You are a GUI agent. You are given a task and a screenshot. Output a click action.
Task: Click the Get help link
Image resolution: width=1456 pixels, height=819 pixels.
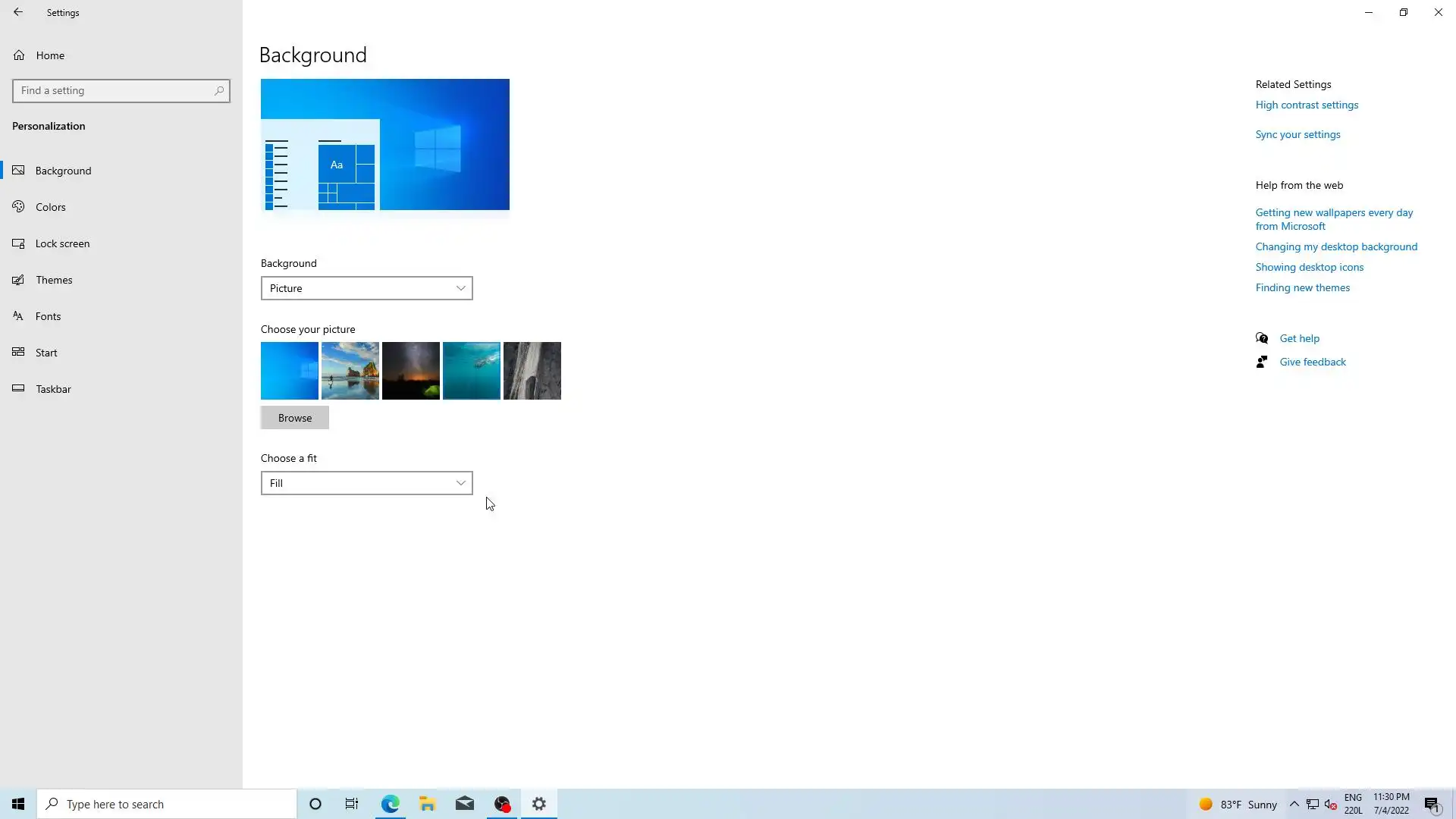tap(1299, 338)
